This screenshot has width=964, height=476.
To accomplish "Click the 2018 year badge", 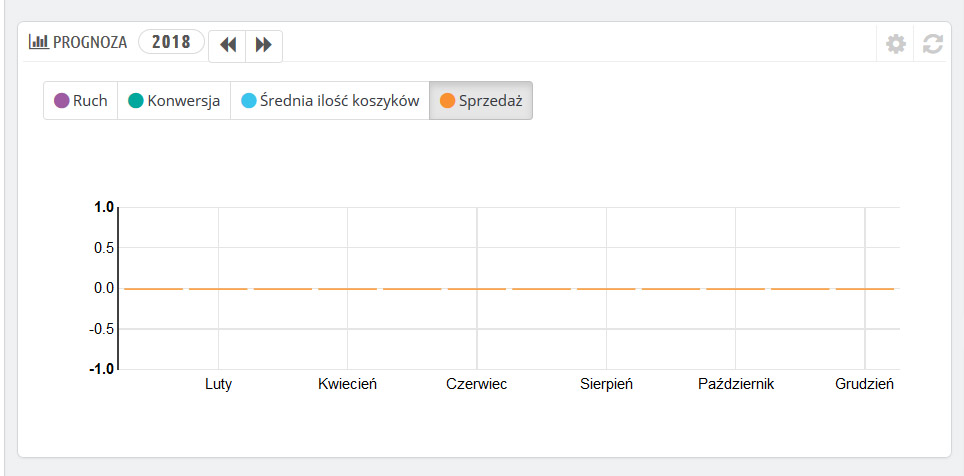I will click(x=171, y=42).
